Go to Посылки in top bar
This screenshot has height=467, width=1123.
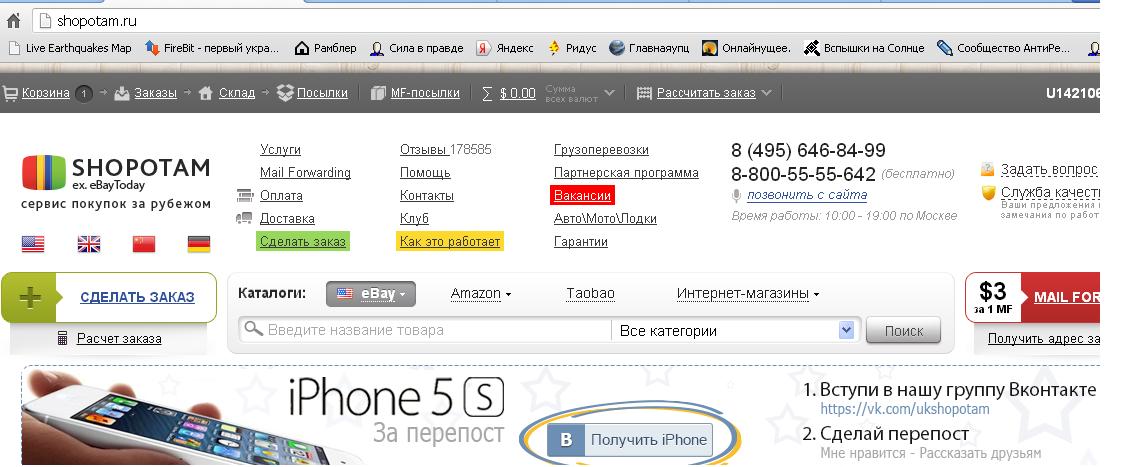coord(314,93)
